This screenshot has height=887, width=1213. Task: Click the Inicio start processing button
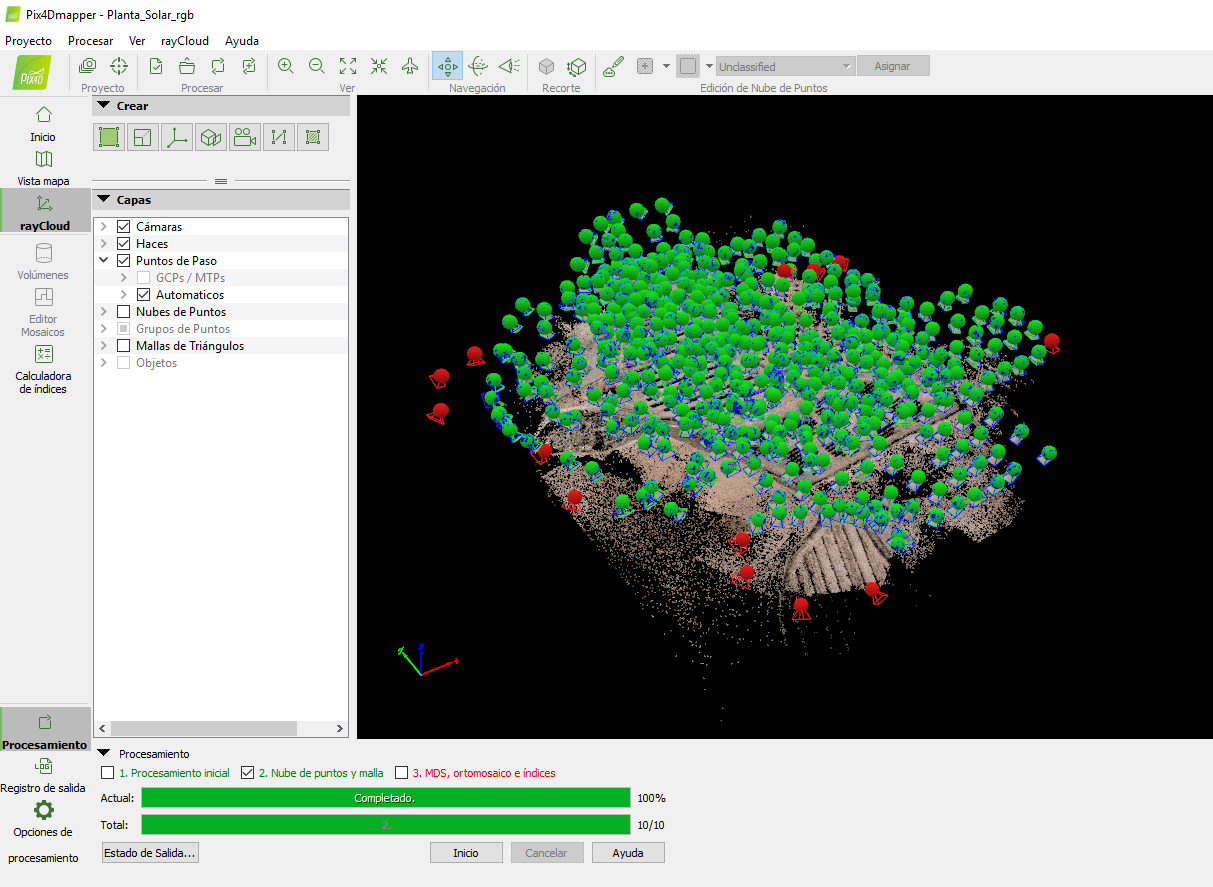[466, 853]
